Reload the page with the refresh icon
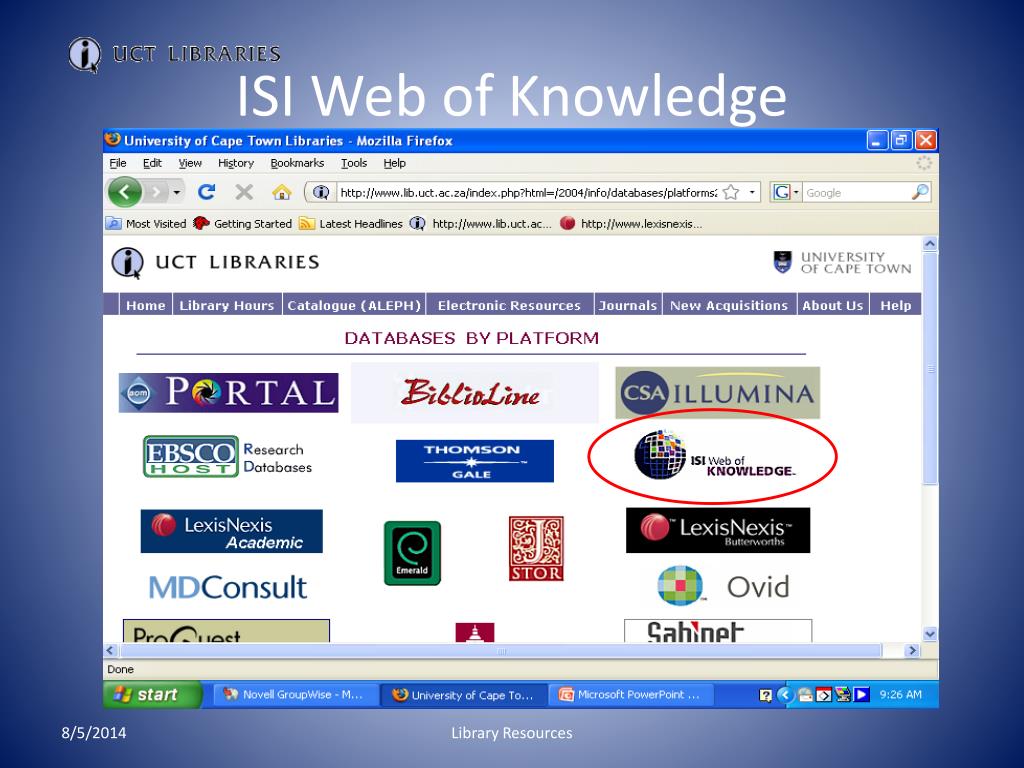Screen dimensions: 1024x768 206,192
